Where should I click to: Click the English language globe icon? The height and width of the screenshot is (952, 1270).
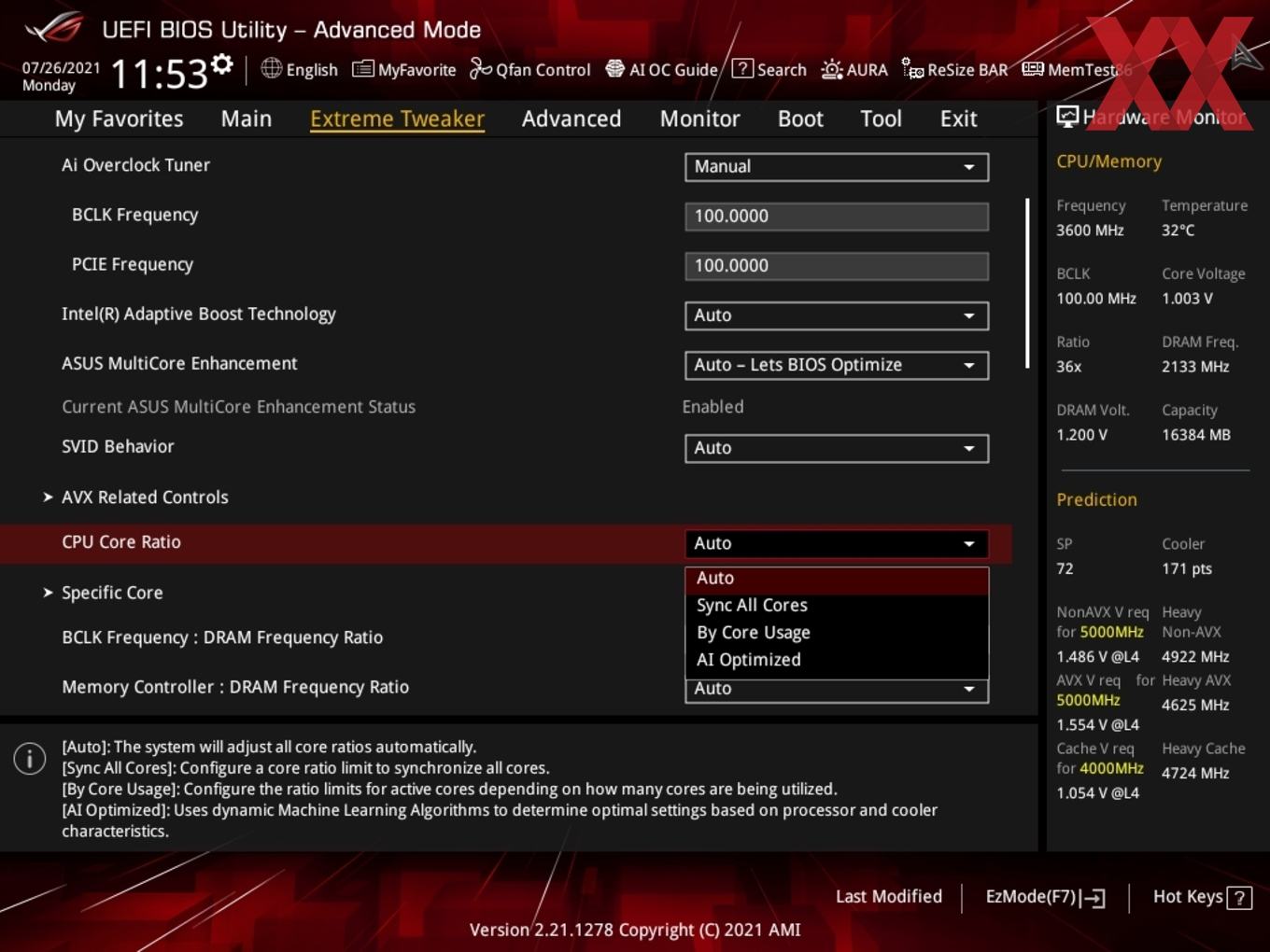(271, 68)
